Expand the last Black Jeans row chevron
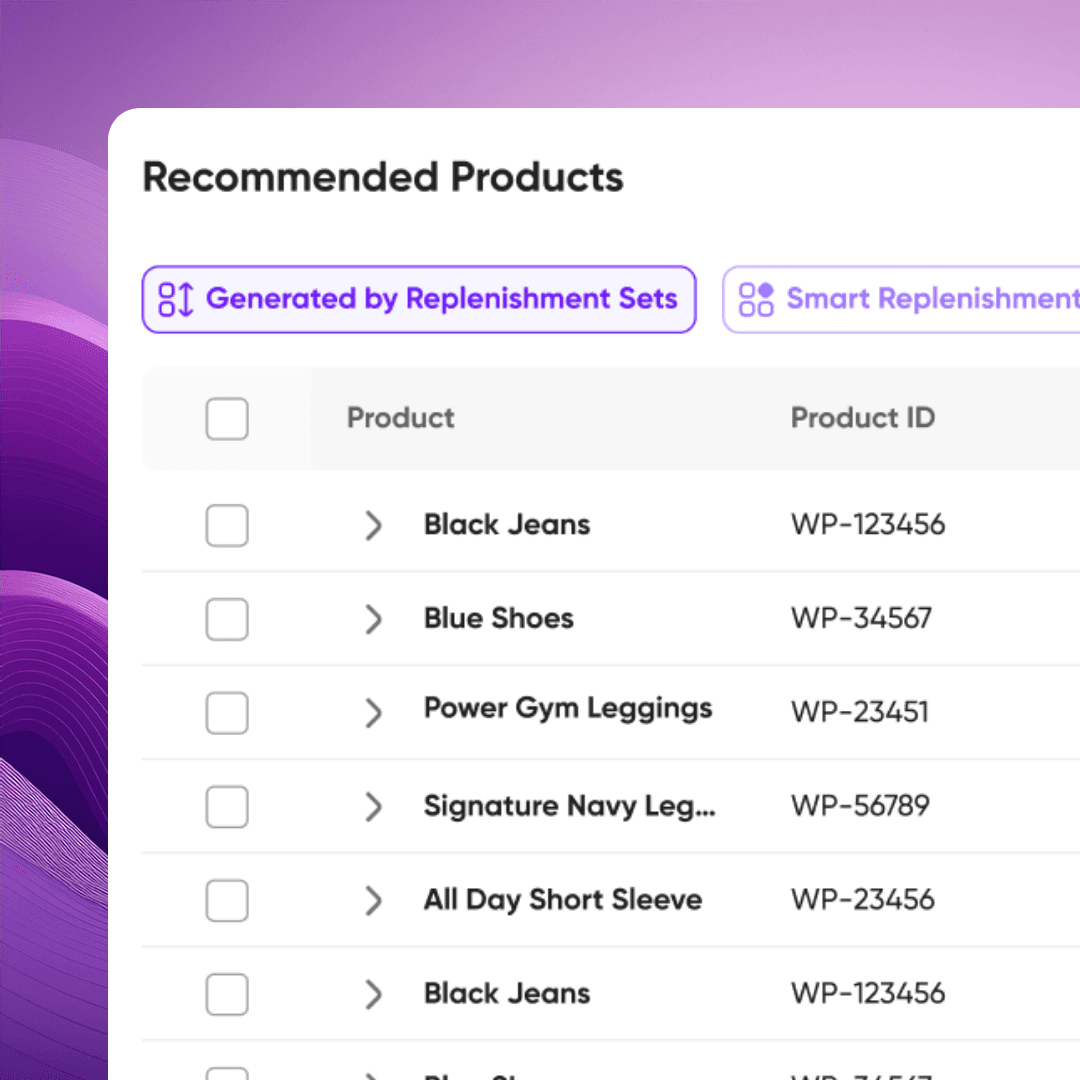1080x1080 pixels. click(373, 994)
